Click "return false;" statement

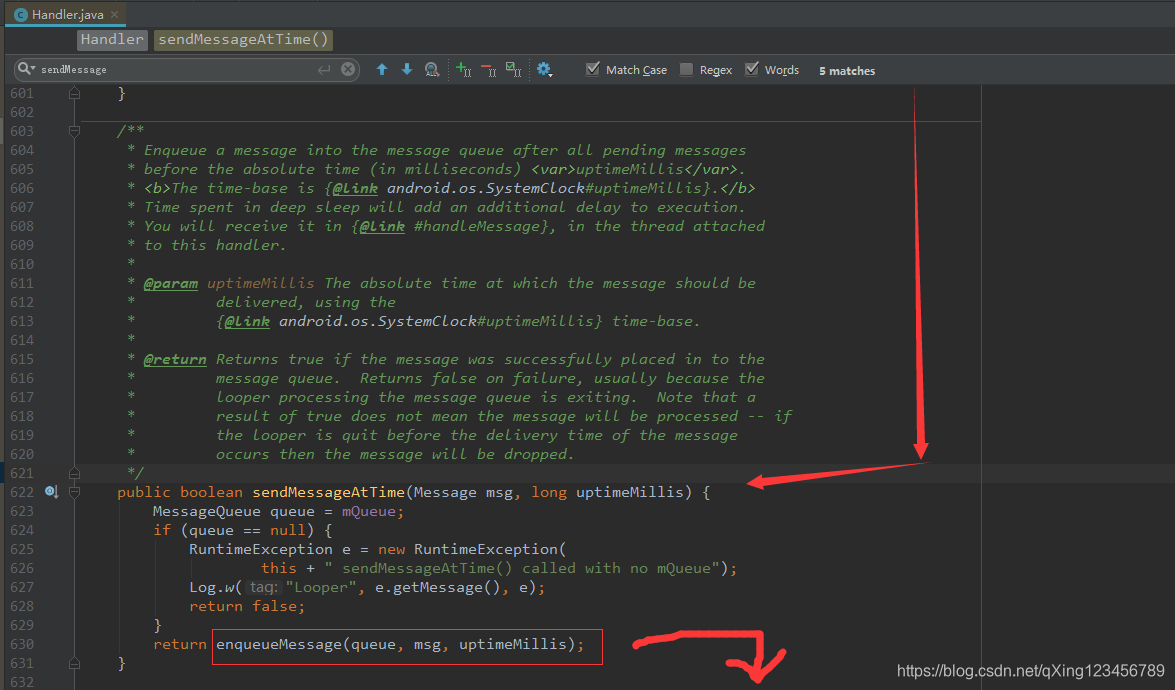point(247,606)
